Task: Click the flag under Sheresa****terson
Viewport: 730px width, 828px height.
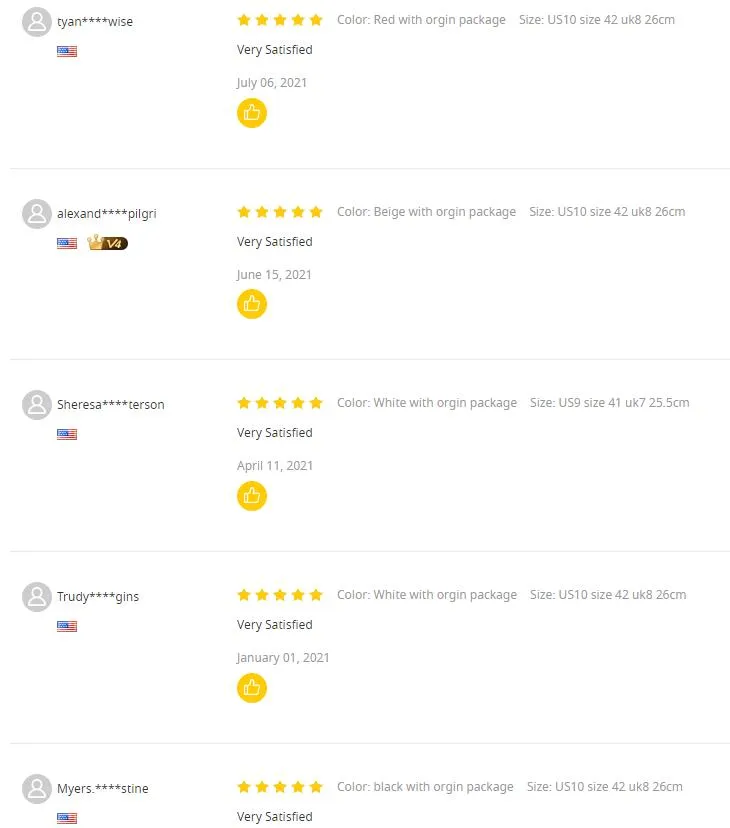Action: click(67, 434)
